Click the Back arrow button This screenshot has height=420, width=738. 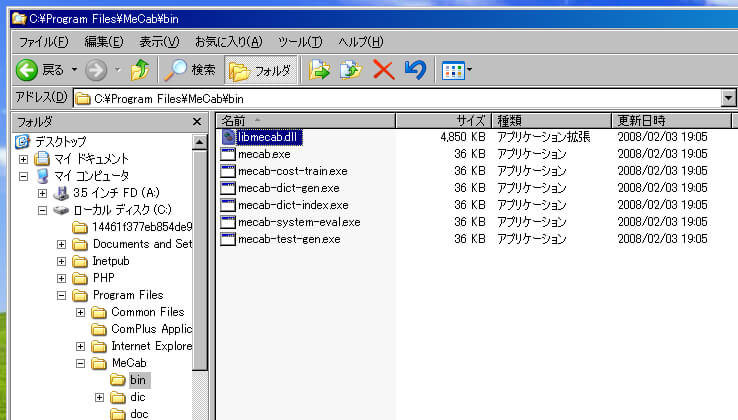pos(38,70)
